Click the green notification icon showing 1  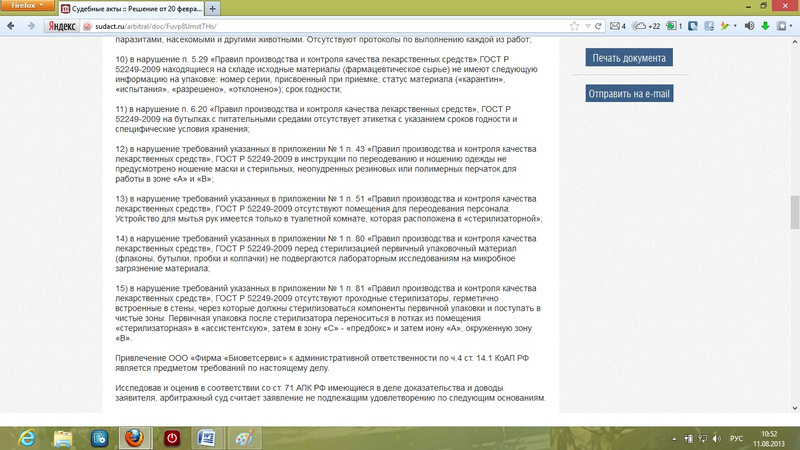[674, 26]
